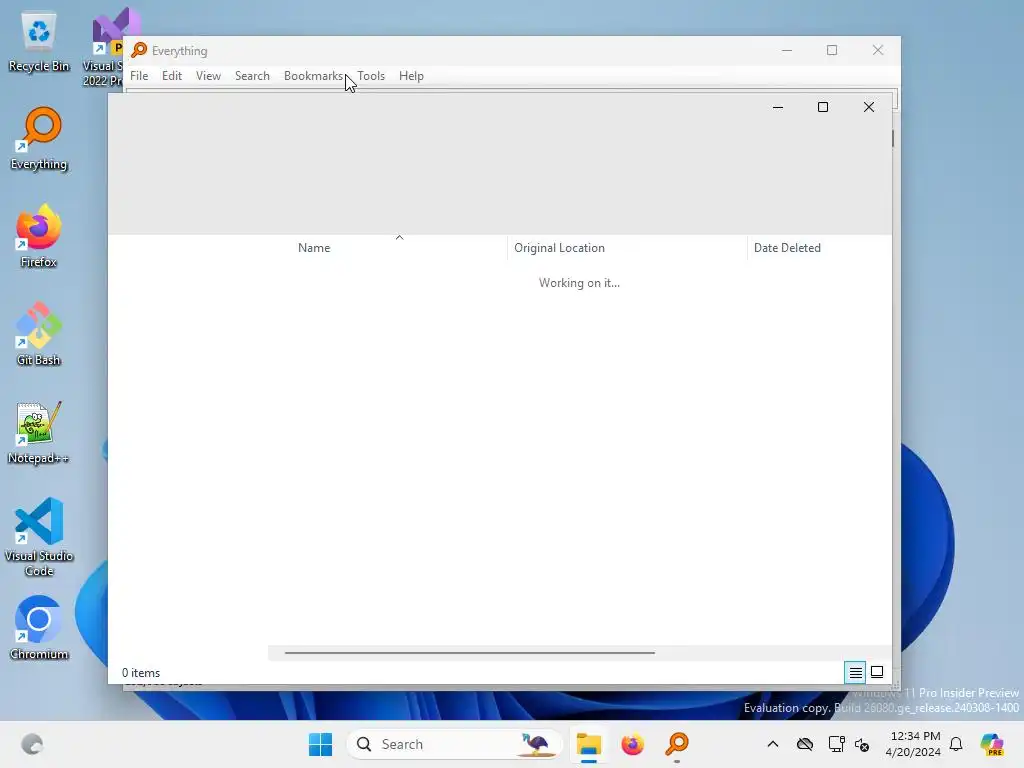The height and width of the screenshot is (768, 1024).
Task: Select the Git Bash desktop shortcut
Action: 39,334
